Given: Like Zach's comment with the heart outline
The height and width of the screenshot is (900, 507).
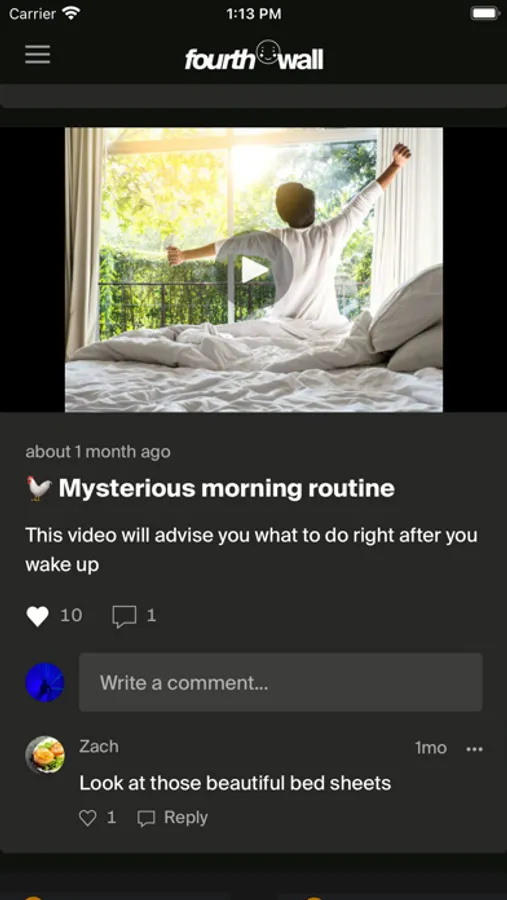Looking at the screenshot, I should click(x=87, y=818).
